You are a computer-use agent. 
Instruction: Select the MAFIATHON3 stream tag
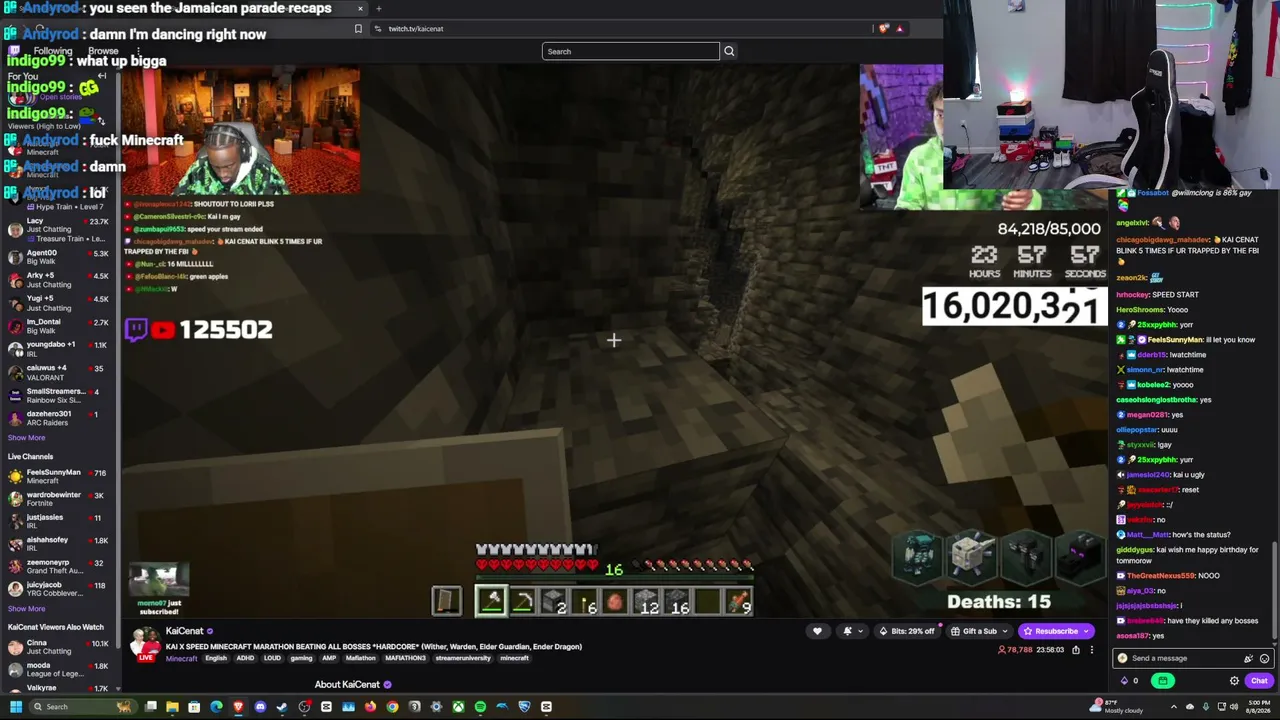[406, 658]
